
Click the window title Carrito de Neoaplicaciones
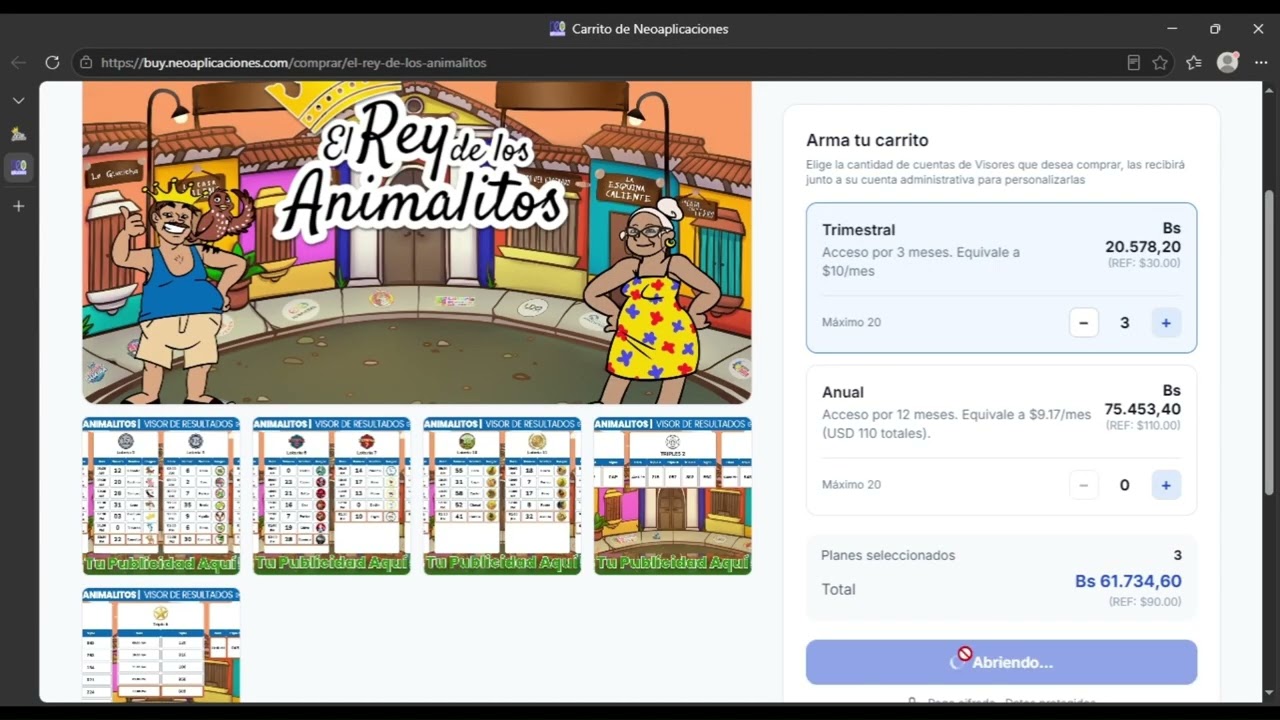tap(650, 29)
